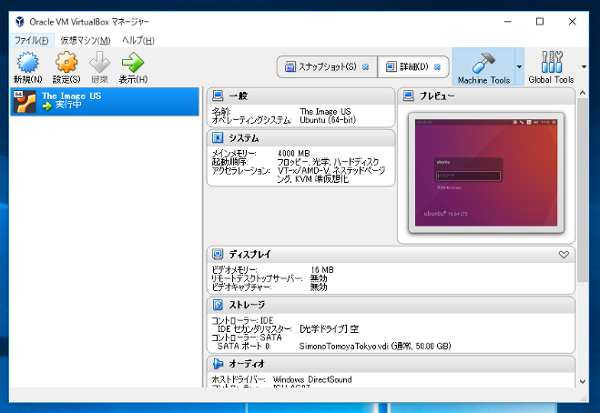Click Audio (オーディオ) section header text
600x413 pixels.
coord(247,364)
